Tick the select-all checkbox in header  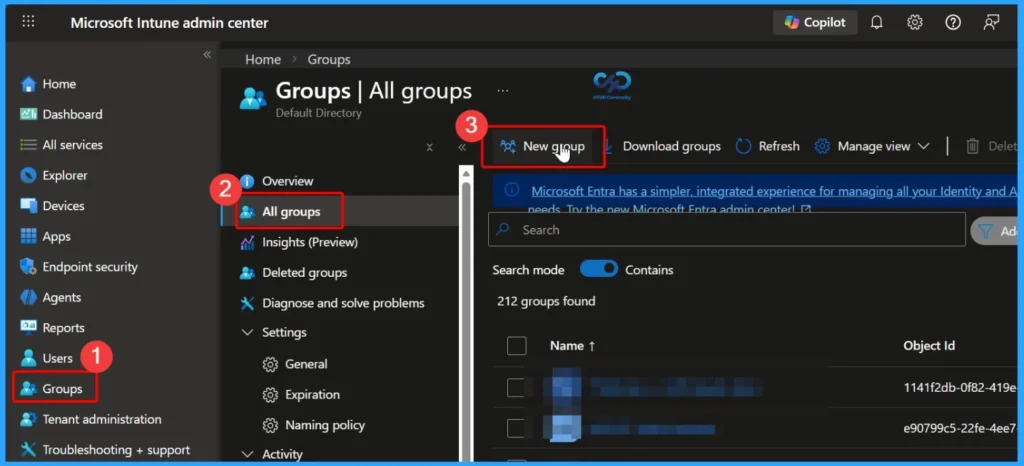517,346
